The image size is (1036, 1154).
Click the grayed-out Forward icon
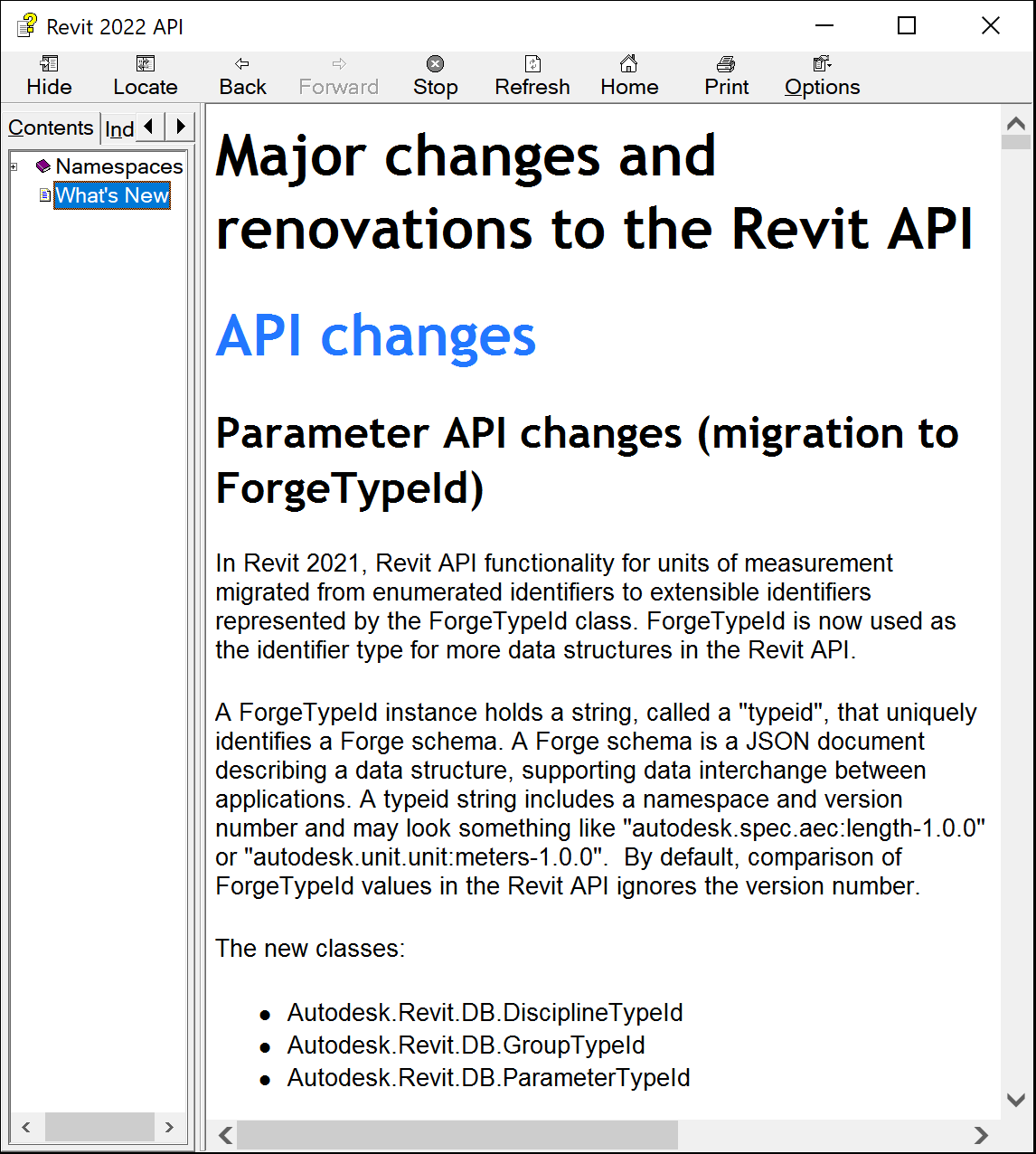tap(338, 75)
